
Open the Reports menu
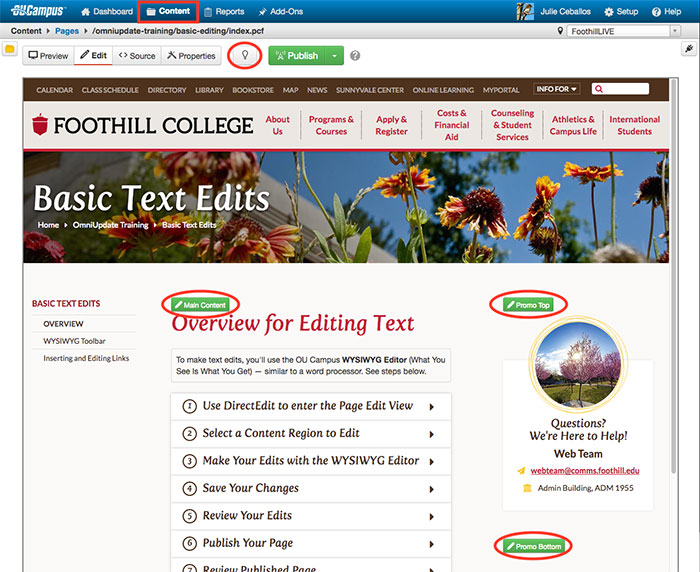tap(225, 12)
